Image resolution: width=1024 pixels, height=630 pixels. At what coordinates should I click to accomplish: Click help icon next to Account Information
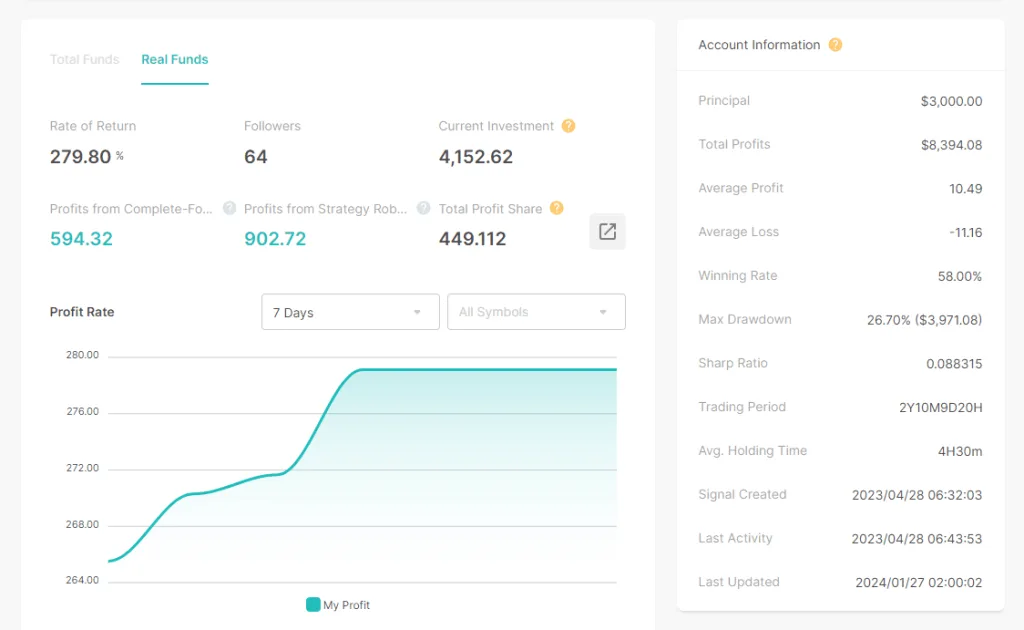[x=835, y=45]
